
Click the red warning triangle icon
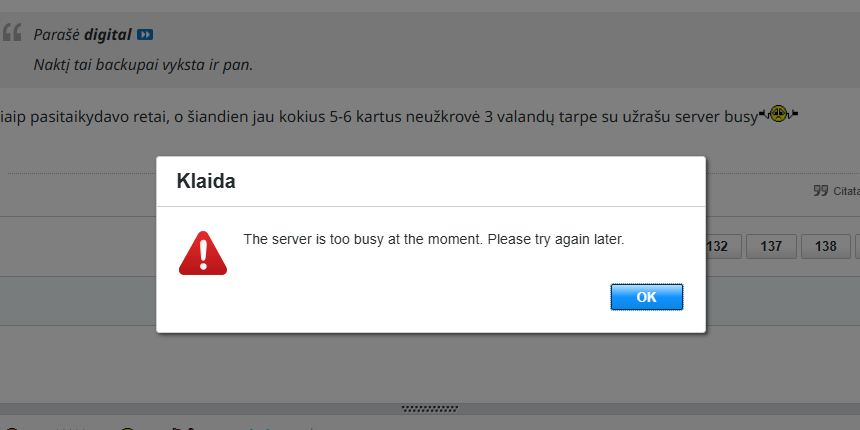pos(203,253)
